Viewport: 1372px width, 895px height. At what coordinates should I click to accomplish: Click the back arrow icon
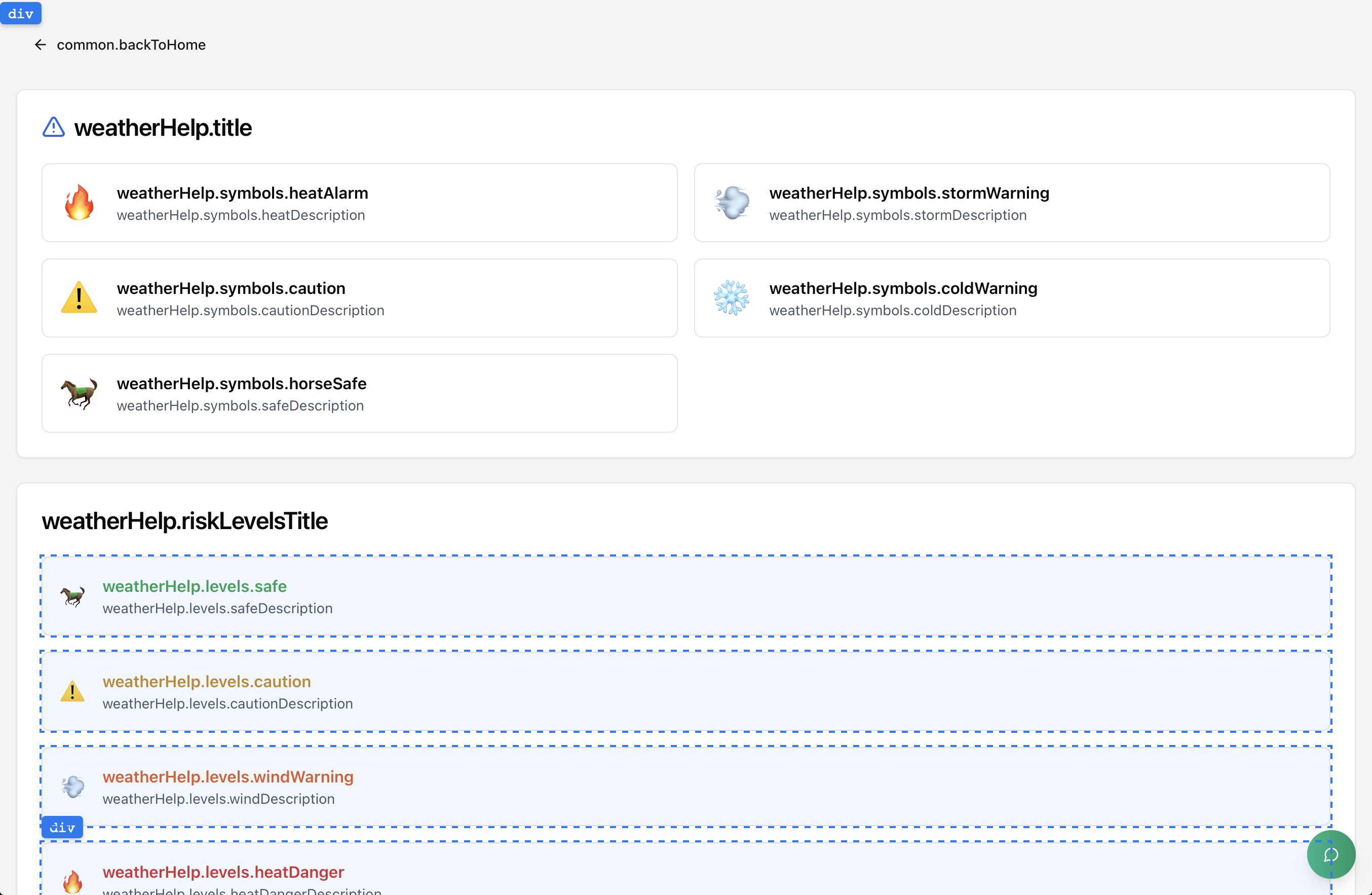(x=40, y=45)
